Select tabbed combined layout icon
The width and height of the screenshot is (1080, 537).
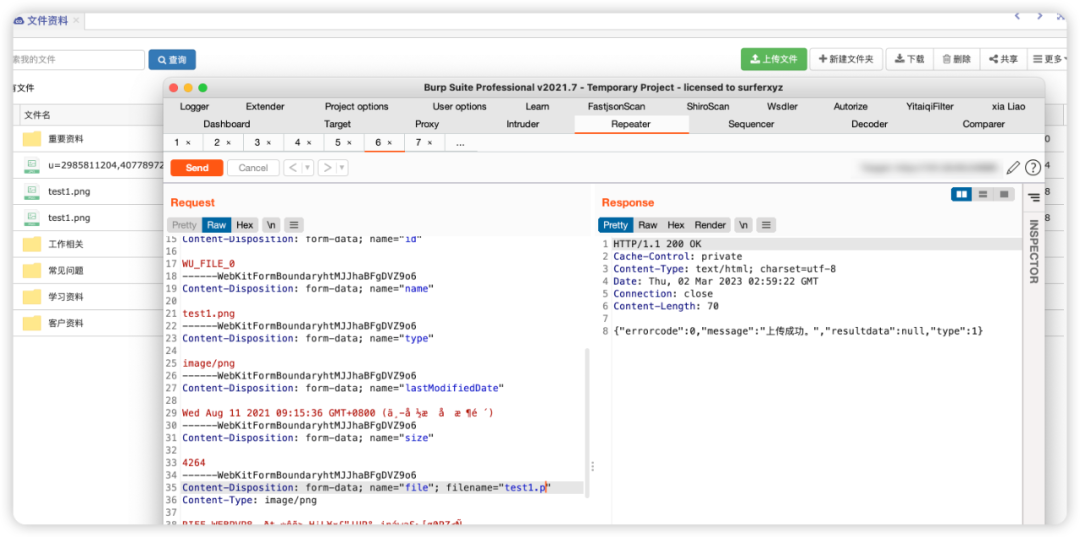click(1004, 195)
